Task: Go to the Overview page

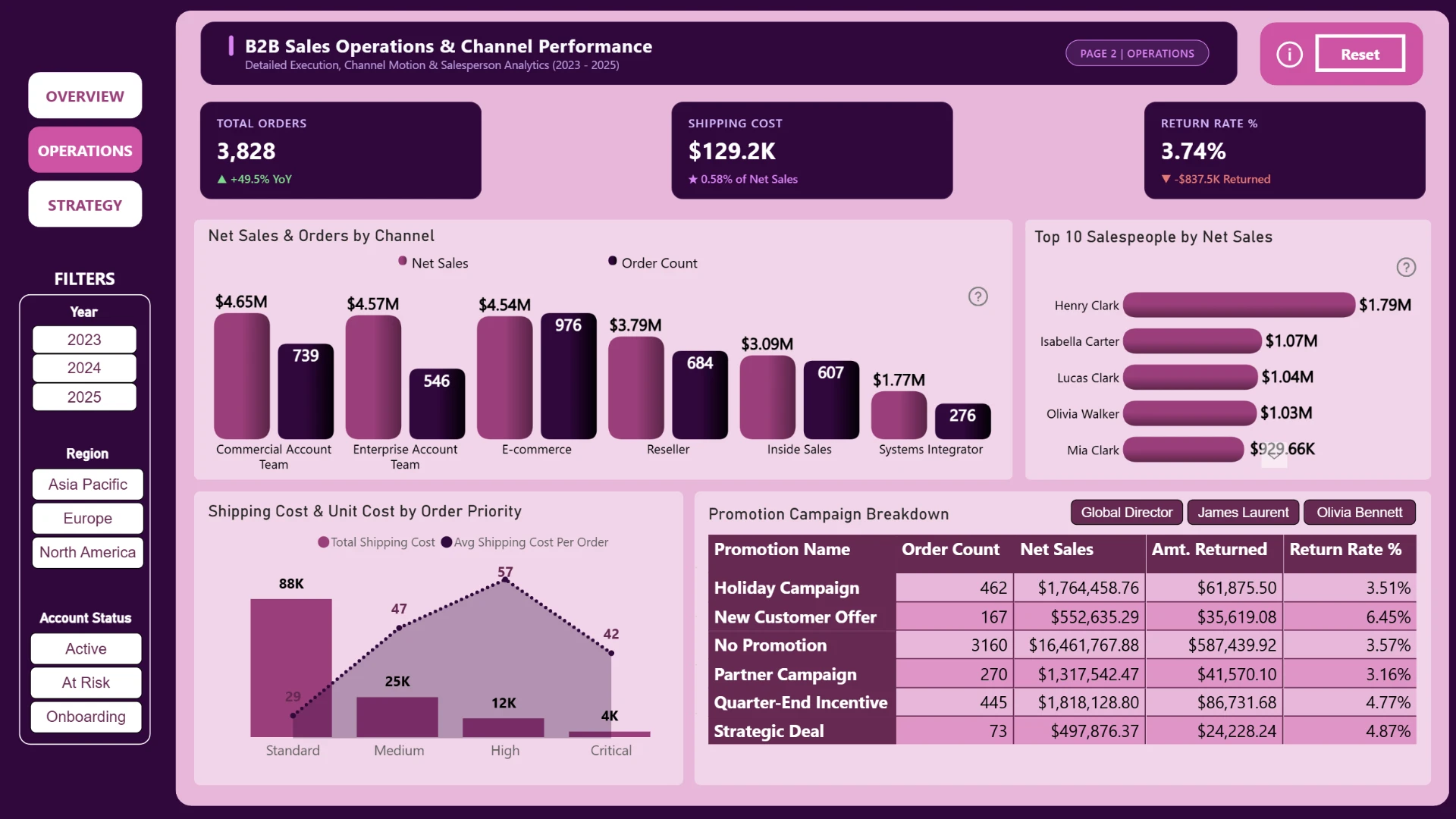Action: (x=85, y=96)
